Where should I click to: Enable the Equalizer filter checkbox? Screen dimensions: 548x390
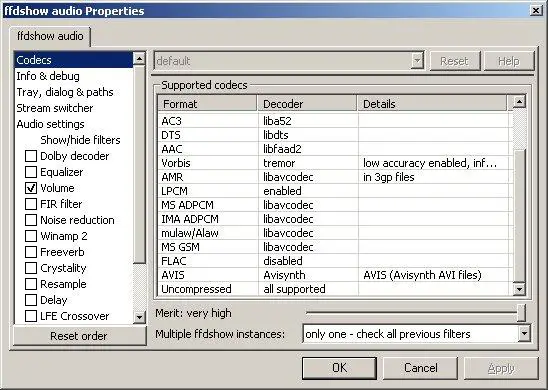(x=31, y=172)
